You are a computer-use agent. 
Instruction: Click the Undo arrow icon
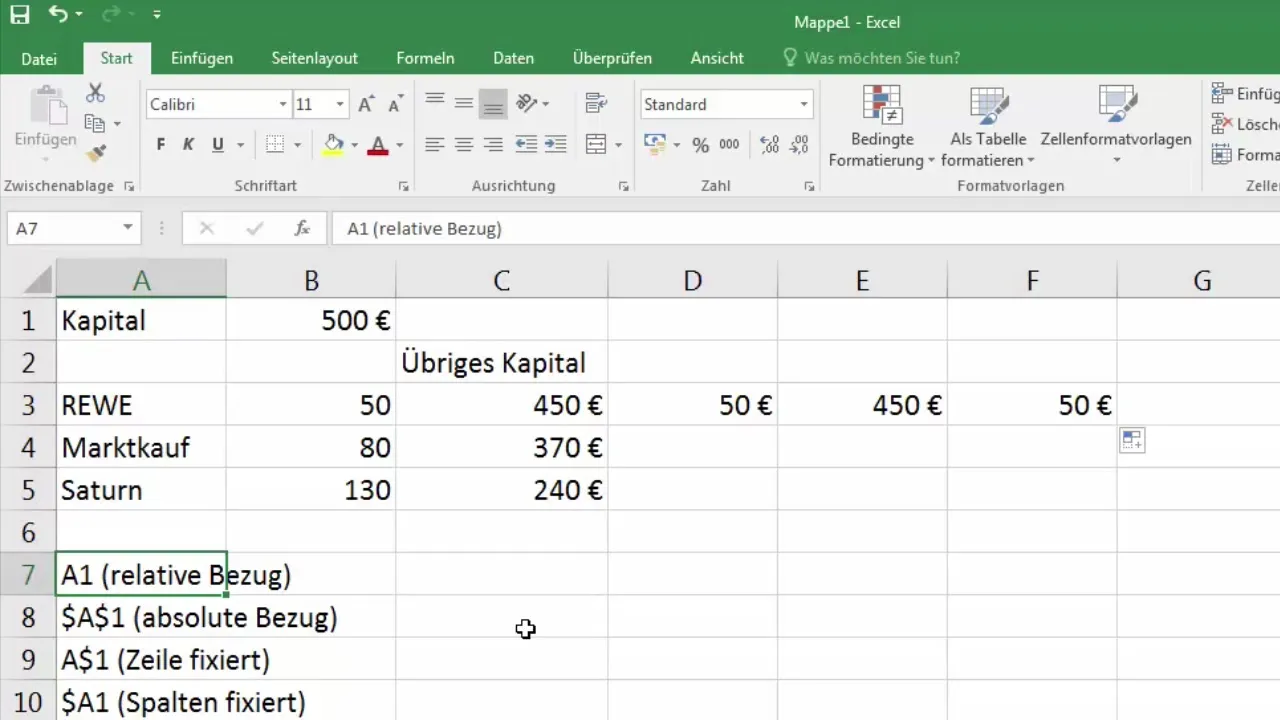[59, 15]
